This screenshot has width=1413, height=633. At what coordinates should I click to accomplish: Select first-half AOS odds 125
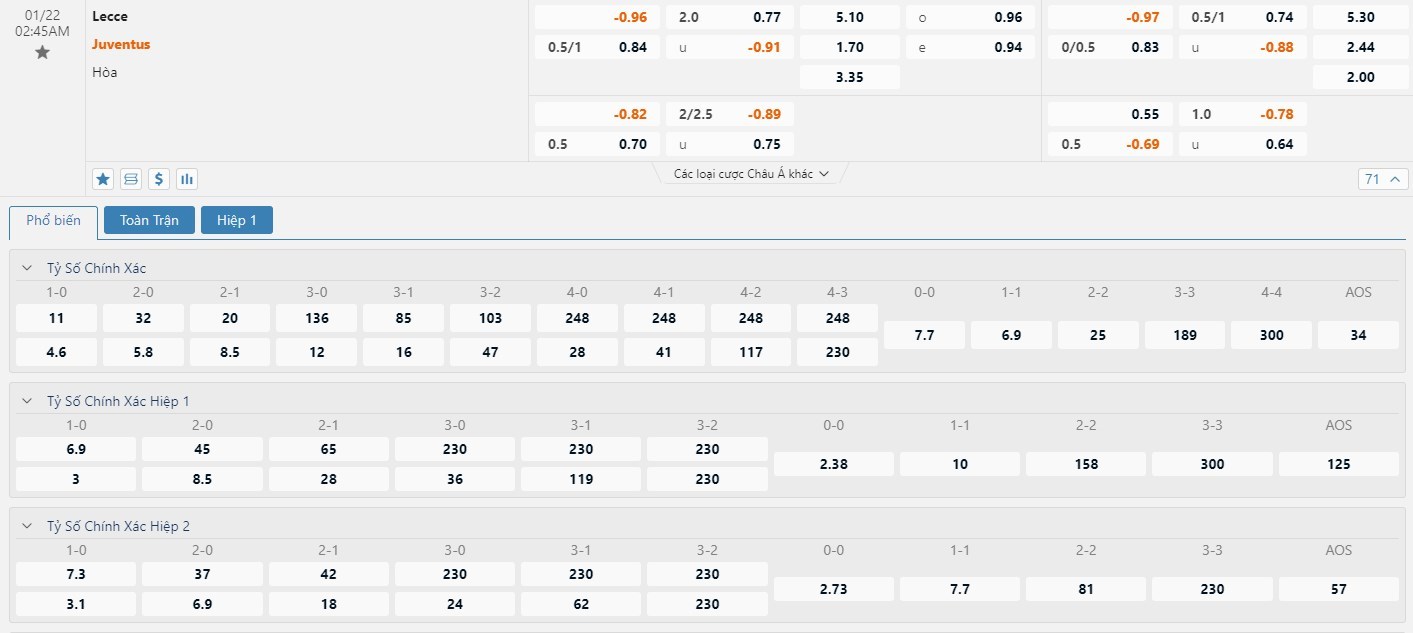pos(1338,464)
